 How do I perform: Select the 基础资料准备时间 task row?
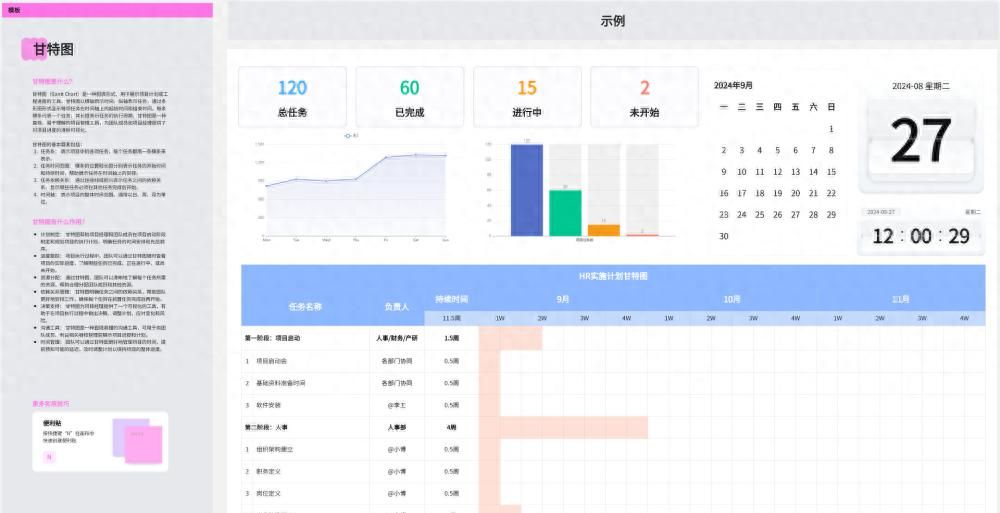pyautogui.click(x=614, y=383)
